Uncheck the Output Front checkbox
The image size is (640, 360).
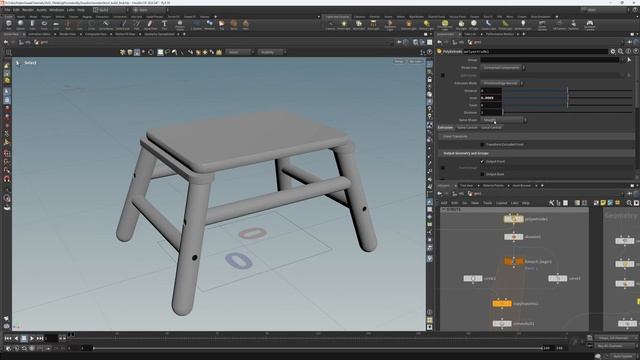(x=482, y=162)
